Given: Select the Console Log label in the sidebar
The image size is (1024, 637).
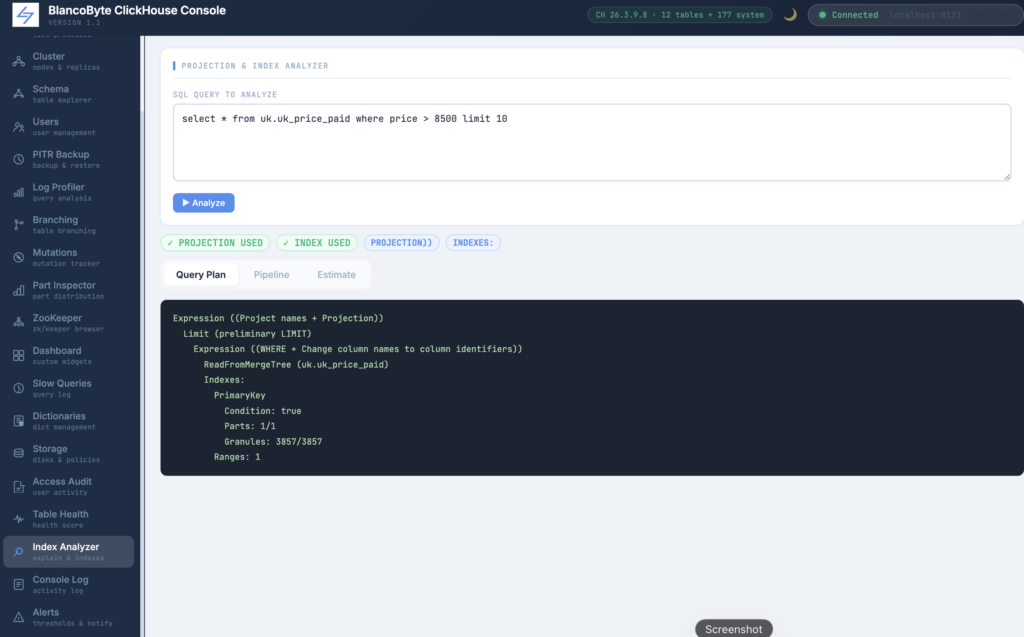Looking at the screenshot, I should [x=60, y=580].
